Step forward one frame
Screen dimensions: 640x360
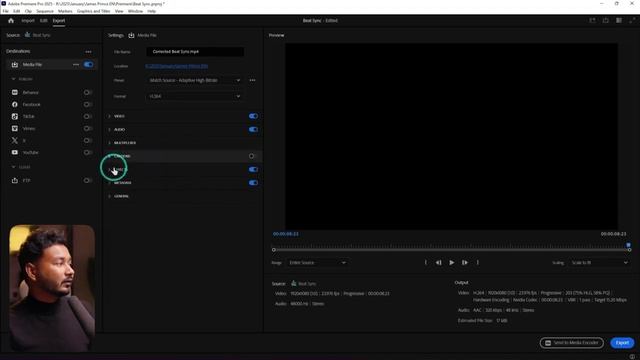pyautogui.click(x=464, y=262)
